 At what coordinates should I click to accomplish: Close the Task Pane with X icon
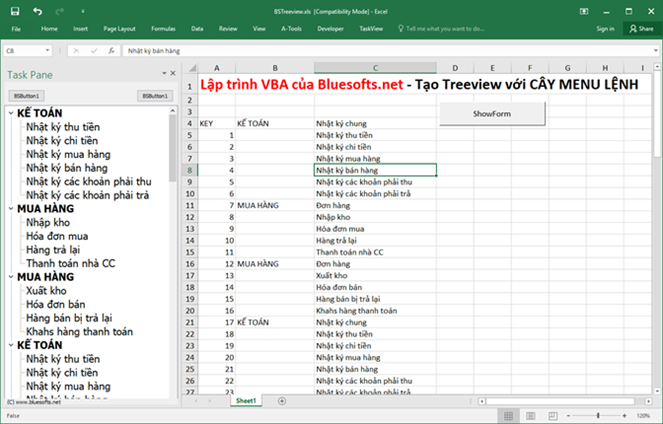click(173, 73)
